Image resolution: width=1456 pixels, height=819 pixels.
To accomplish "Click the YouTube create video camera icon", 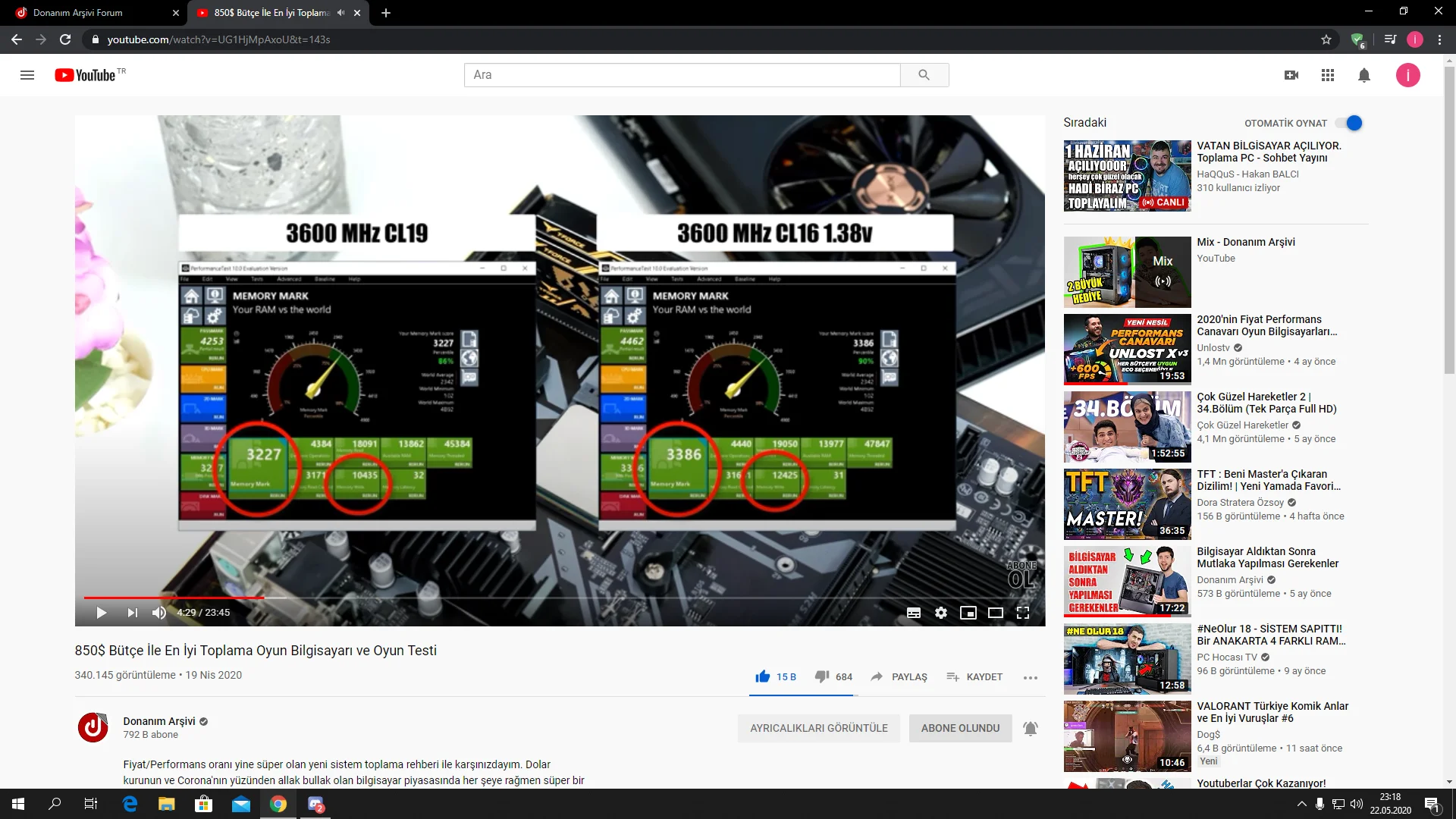I will click(x=1291, y=75).
